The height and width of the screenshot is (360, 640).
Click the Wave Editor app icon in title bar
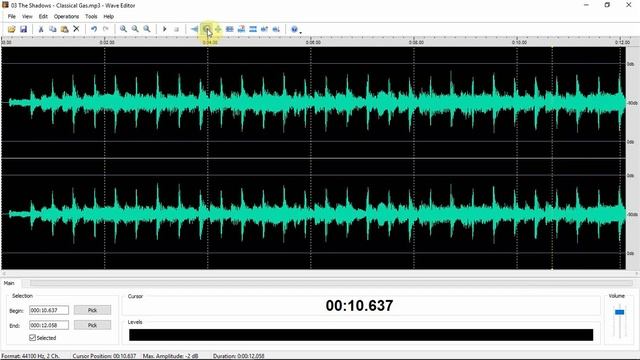[5, 5]
